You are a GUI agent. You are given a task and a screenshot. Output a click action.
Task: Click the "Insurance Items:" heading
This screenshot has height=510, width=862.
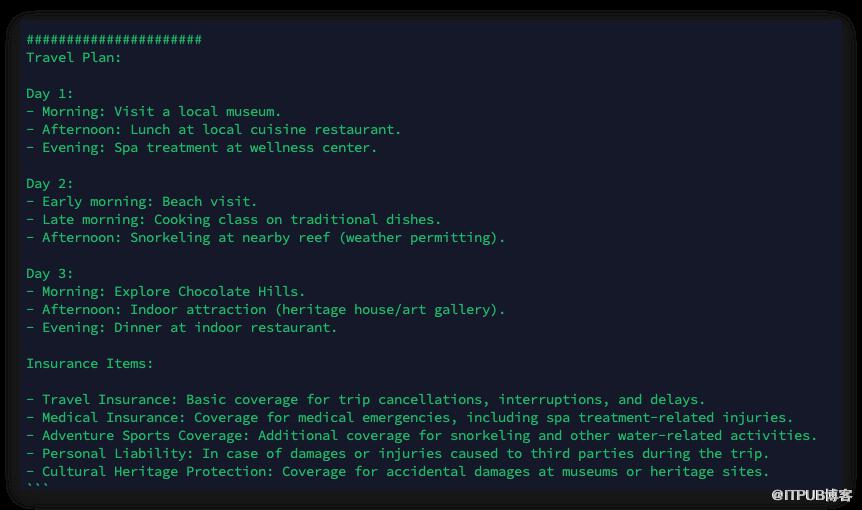point(90,363)
